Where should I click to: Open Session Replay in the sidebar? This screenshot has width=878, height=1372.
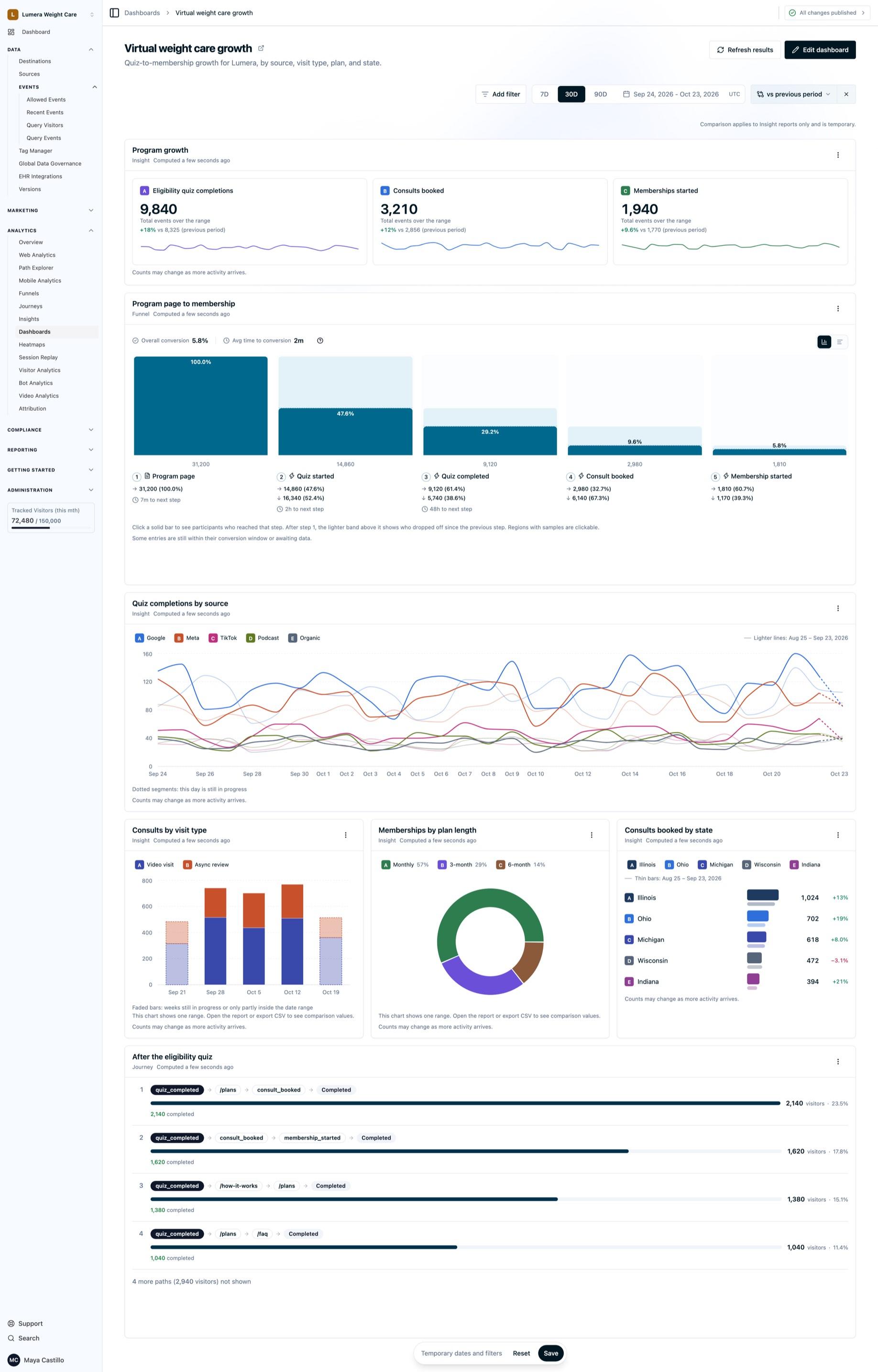pos(38,358)
